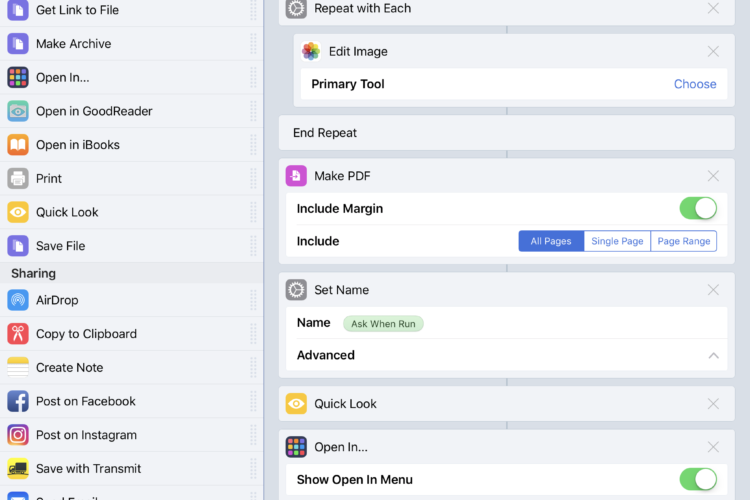Remove the Make PDF action

pos(713,176)
